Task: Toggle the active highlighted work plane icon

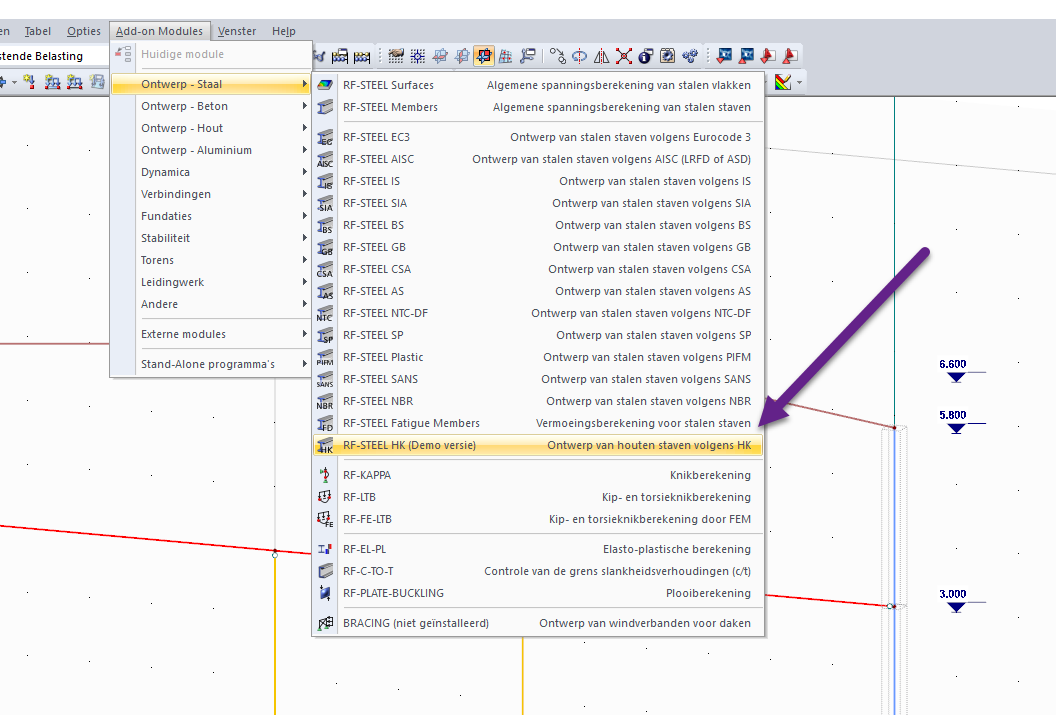Action: coord(484,56)
